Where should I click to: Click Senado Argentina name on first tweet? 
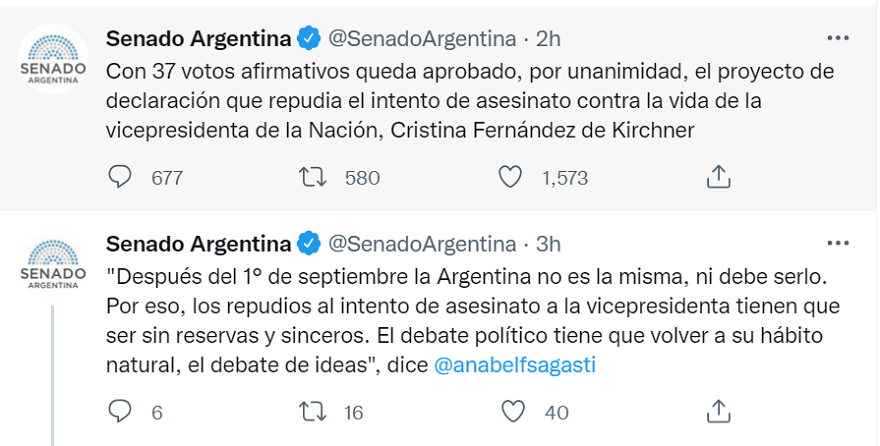point(198,39)
